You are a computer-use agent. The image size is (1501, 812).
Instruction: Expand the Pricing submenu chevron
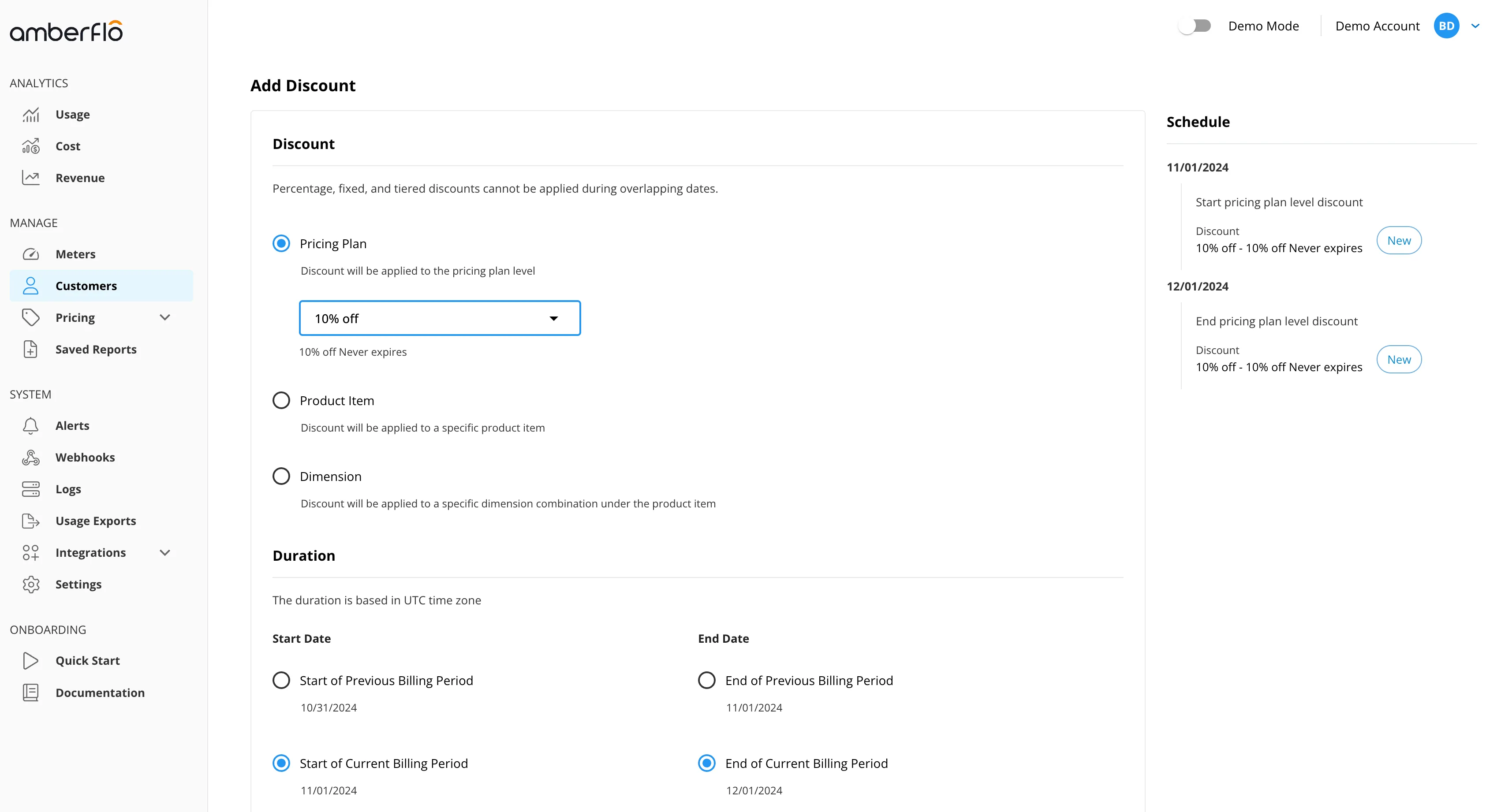point(165,317)
